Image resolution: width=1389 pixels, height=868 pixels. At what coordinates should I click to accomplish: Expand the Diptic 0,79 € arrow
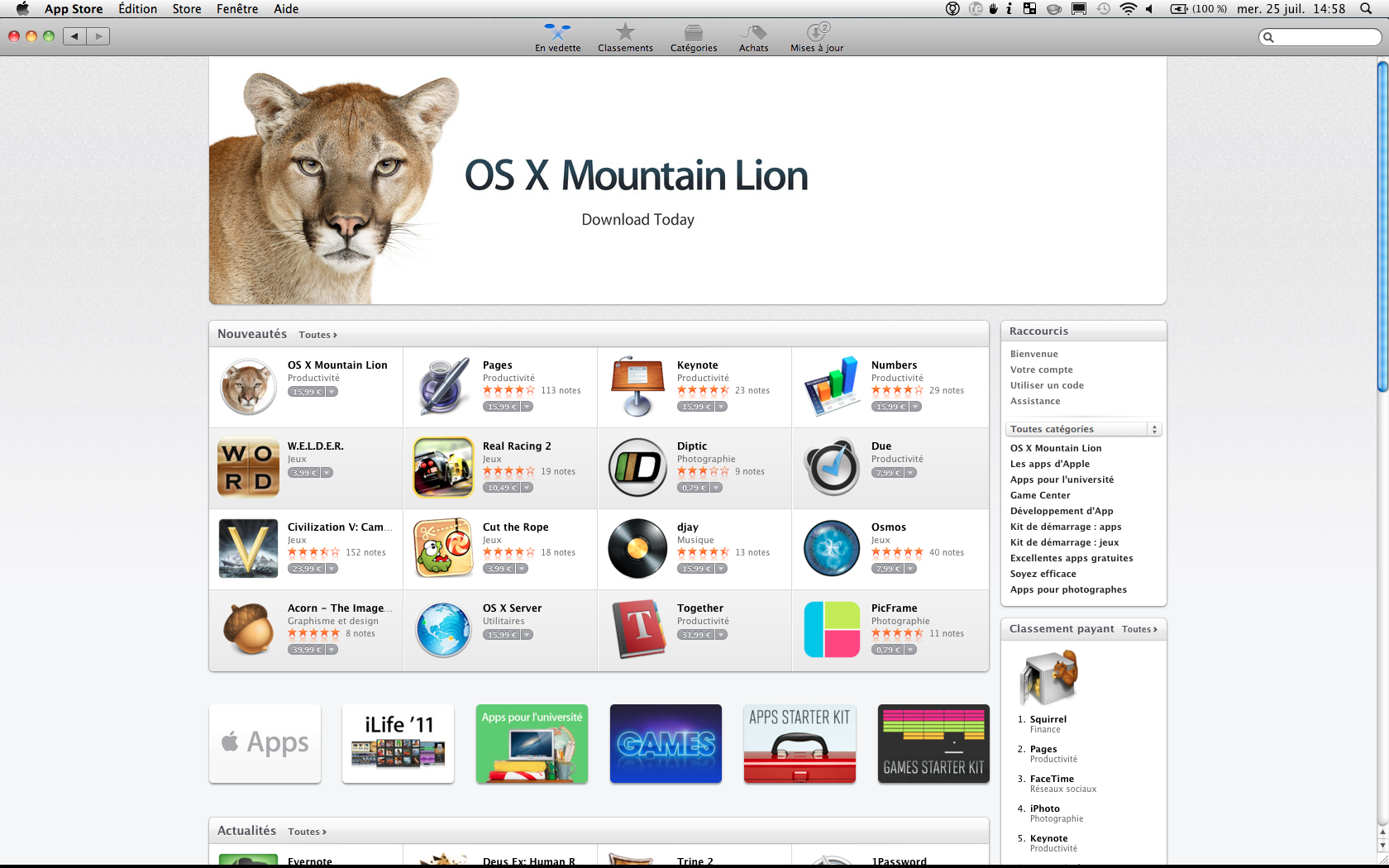click(x=716, y=488)
